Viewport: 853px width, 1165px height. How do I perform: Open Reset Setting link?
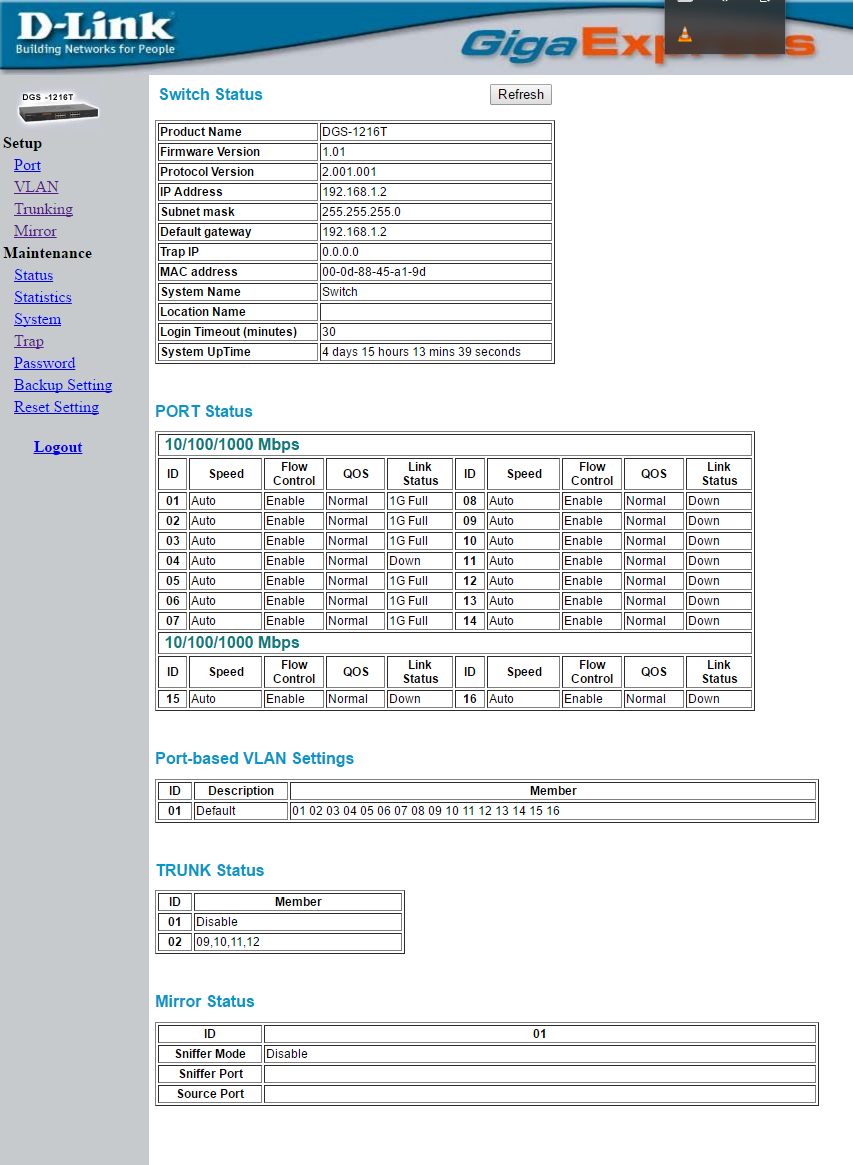click(x=56, y=407)
